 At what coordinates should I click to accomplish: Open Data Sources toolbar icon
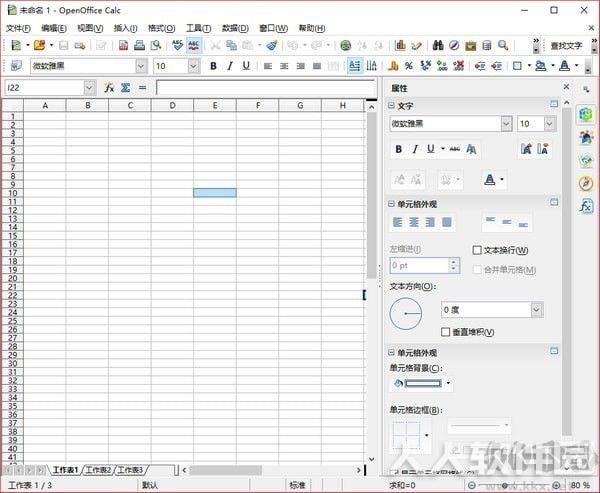[x=487, y=45]
